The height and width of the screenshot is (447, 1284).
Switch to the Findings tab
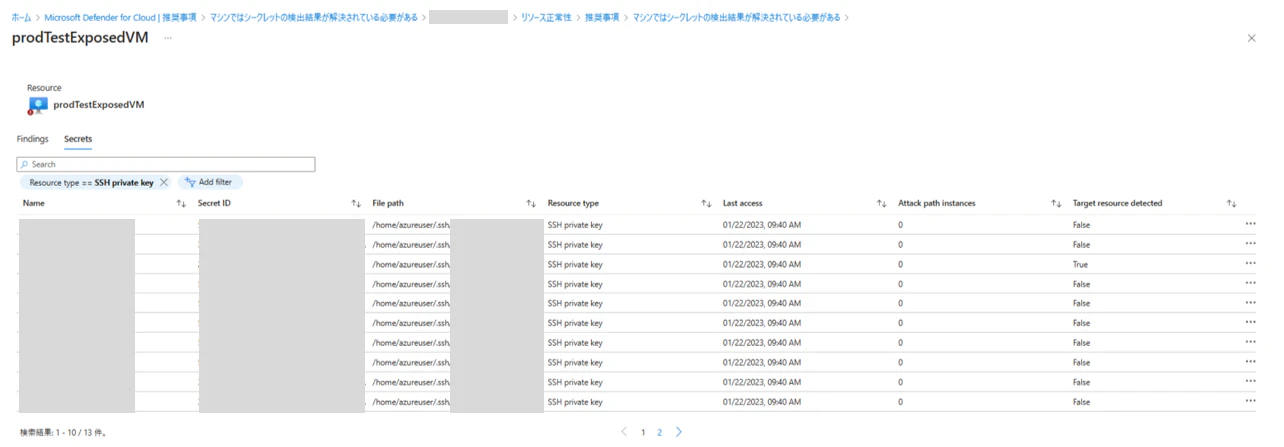32,138
